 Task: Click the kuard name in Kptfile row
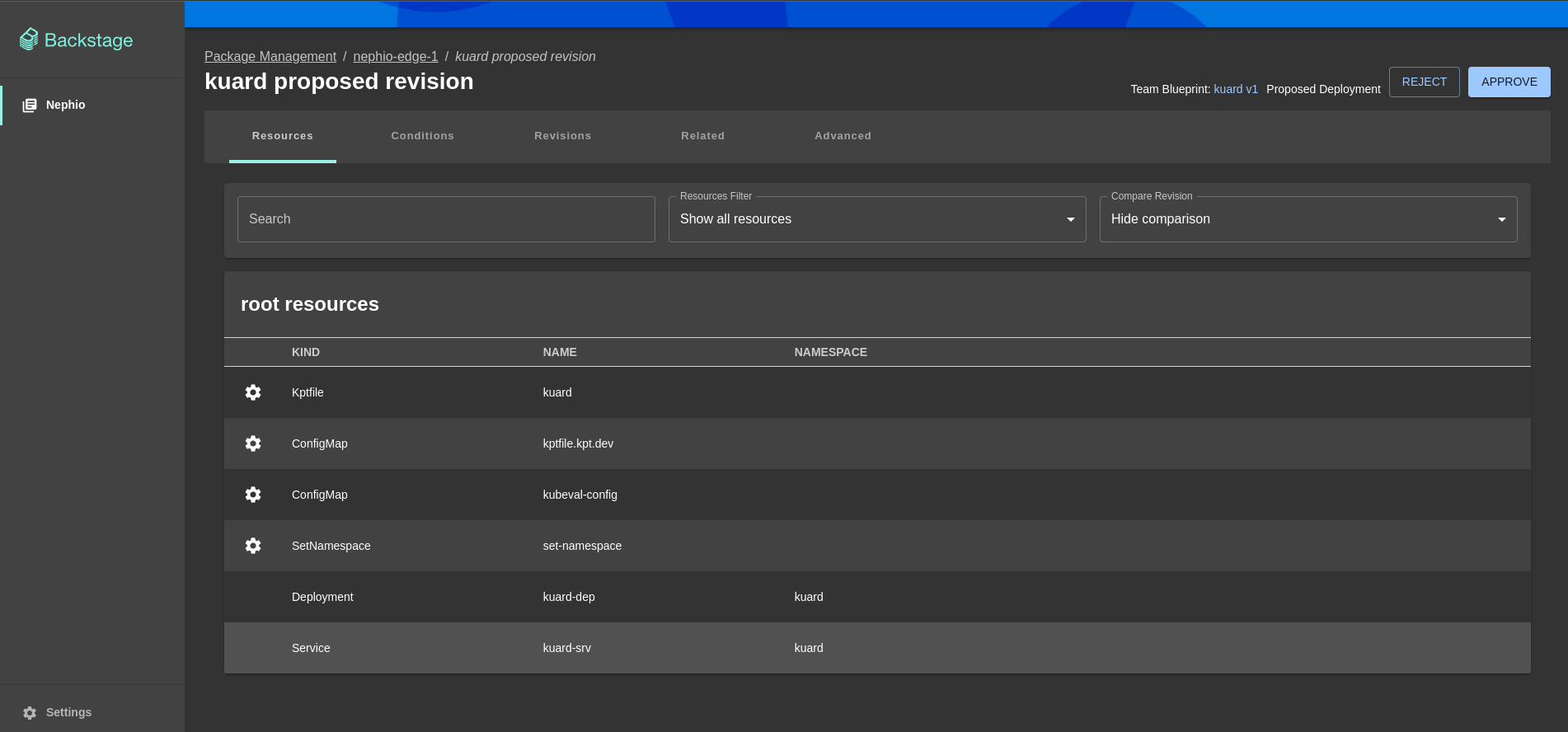(x=557, y=392)
